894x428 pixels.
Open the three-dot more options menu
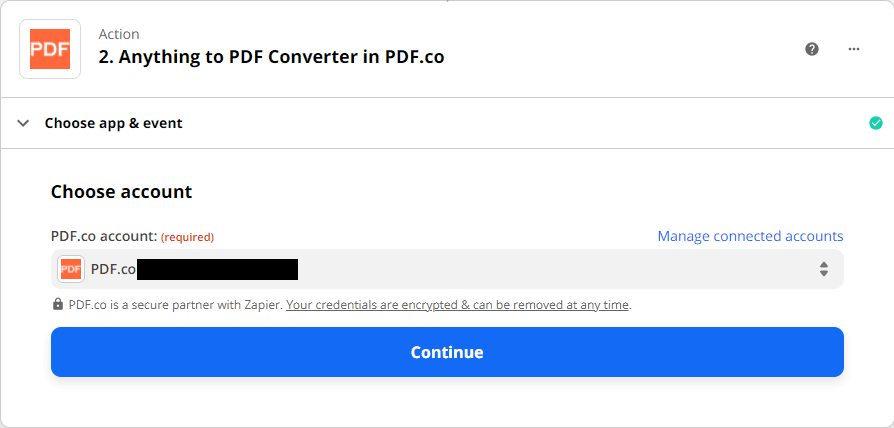pos(854,49)
